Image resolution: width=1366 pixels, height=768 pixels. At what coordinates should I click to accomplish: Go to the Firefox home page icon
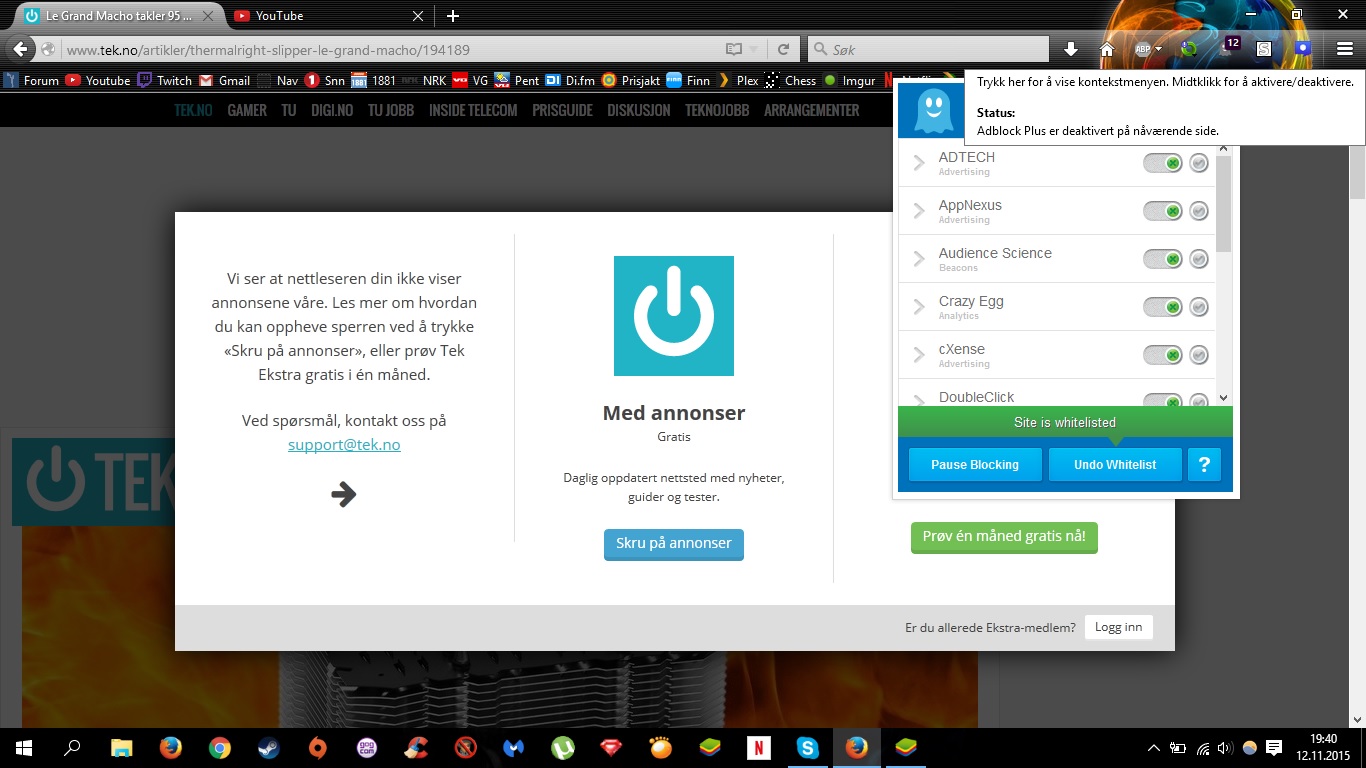pos(1107,49)
